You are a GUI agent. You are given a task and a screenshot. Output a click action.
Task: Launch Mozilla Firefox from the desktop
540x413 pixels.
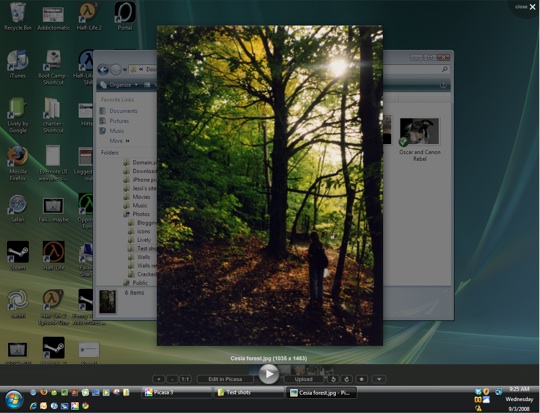(x=18, y=163)
